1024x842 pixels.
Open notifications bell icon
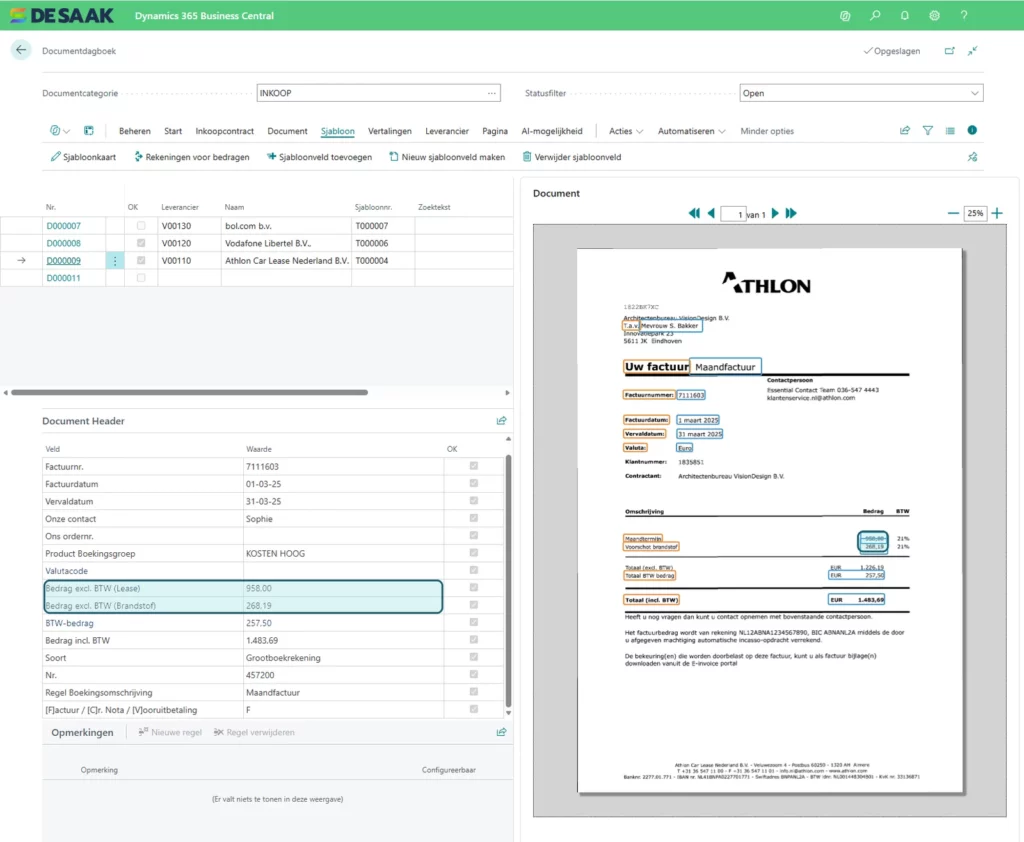(904, 16)
